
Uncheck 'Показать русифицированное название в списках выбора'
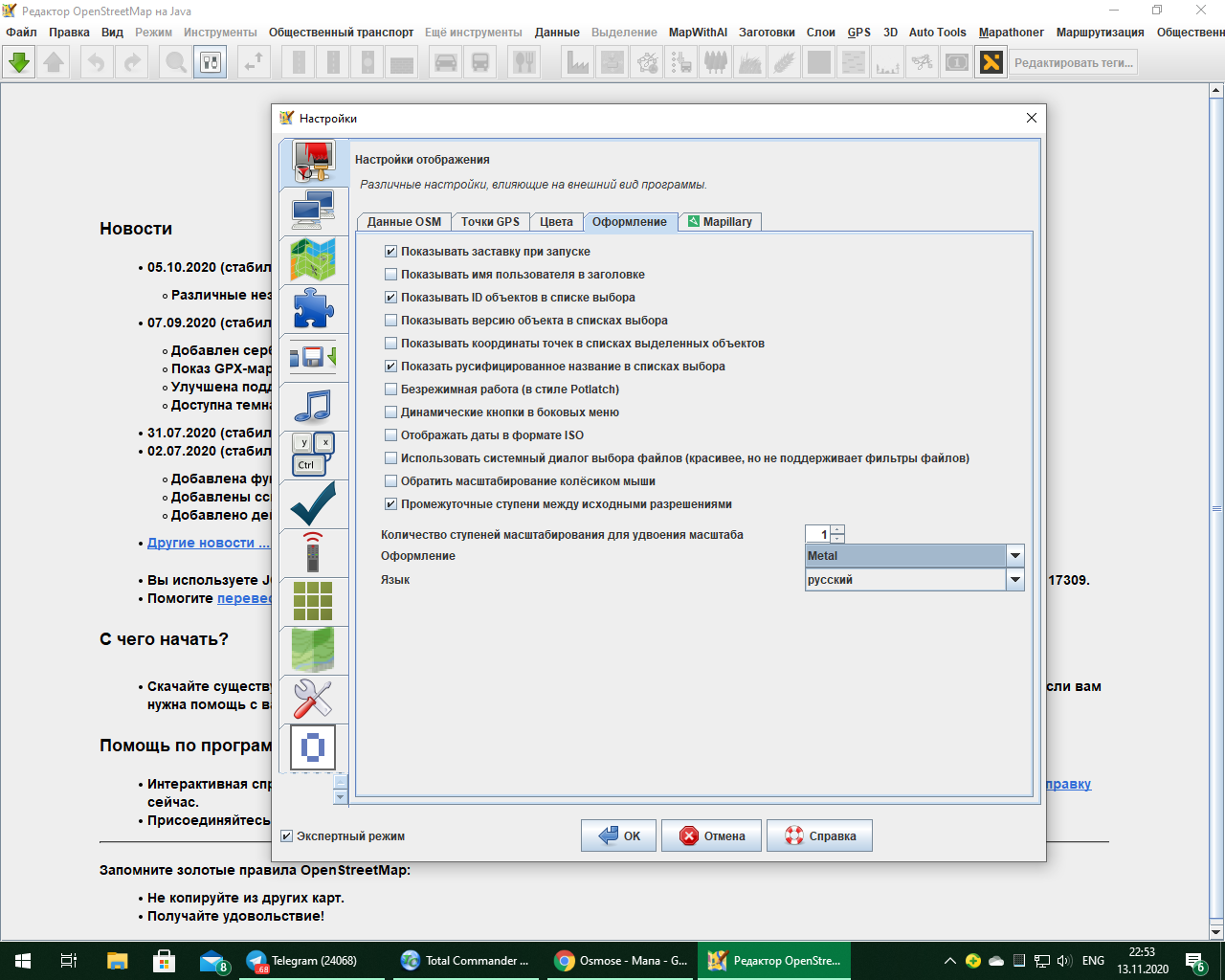click(390, 367)
